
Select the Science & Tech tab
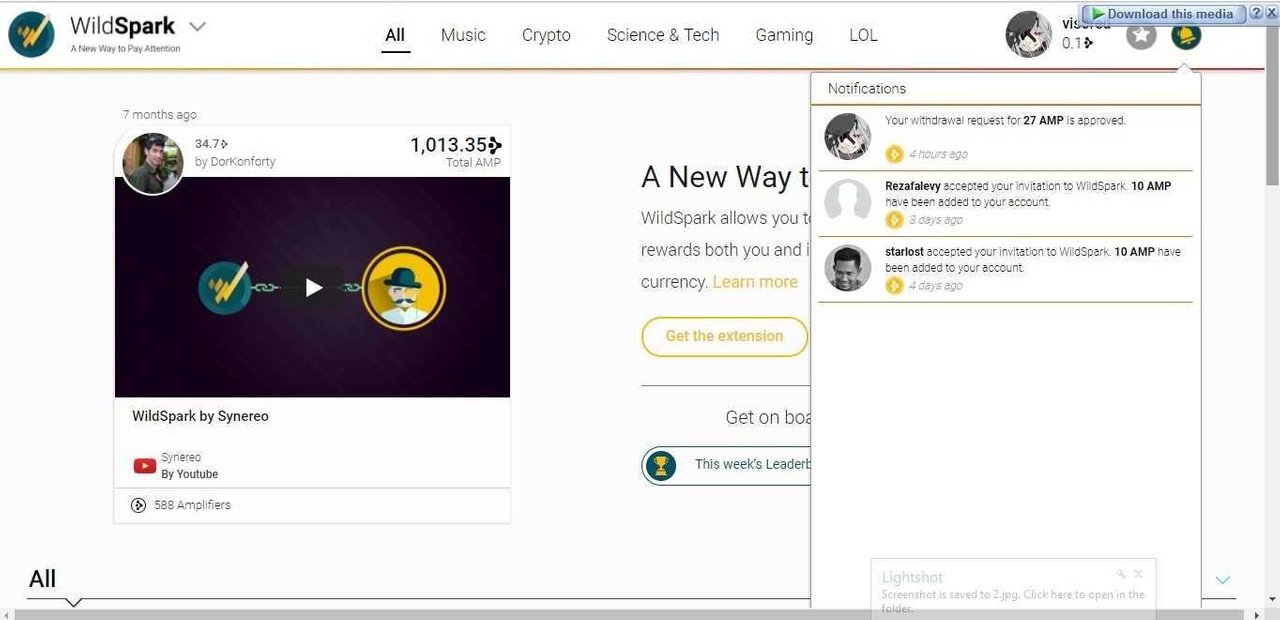(663, 35)
